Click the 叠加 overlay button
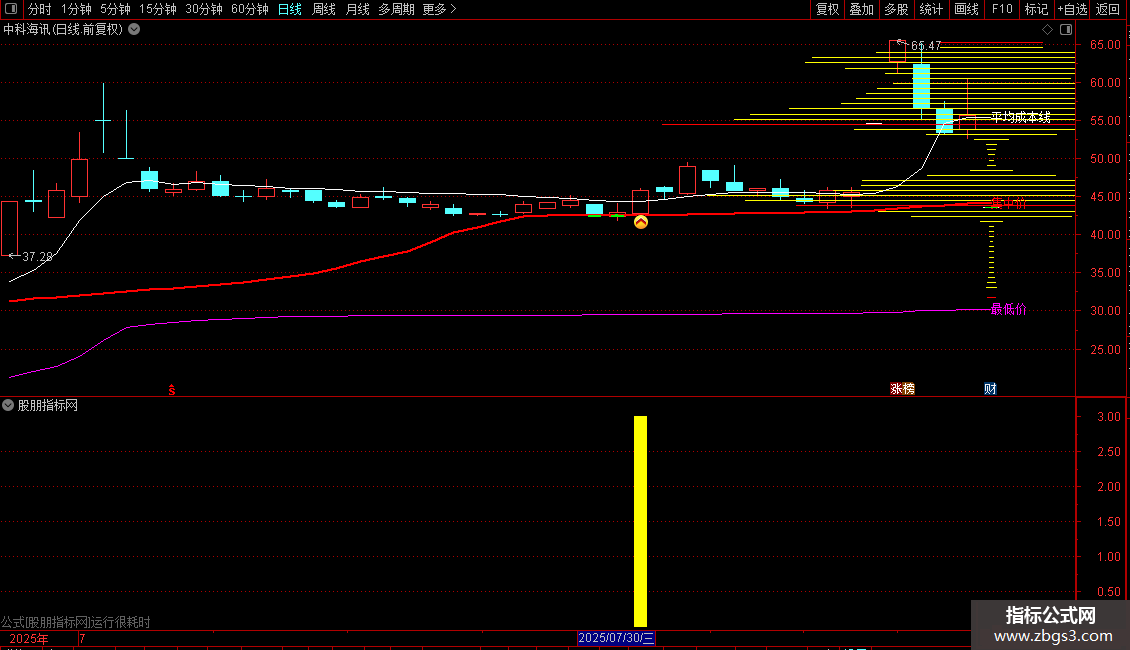1130x650 pixels. 861,9
